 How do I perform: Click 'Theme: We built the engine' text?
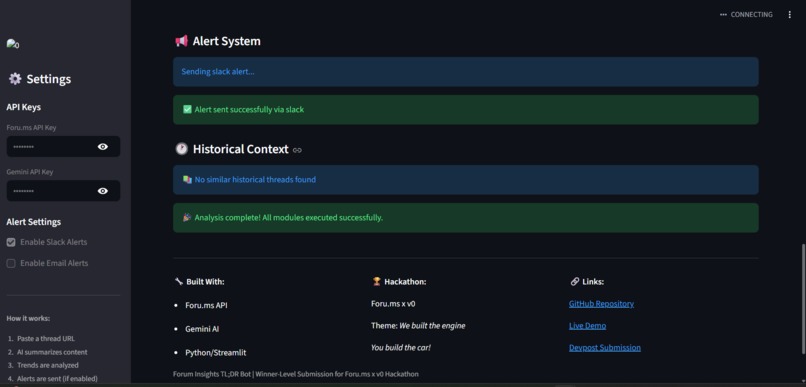[418, 326]
